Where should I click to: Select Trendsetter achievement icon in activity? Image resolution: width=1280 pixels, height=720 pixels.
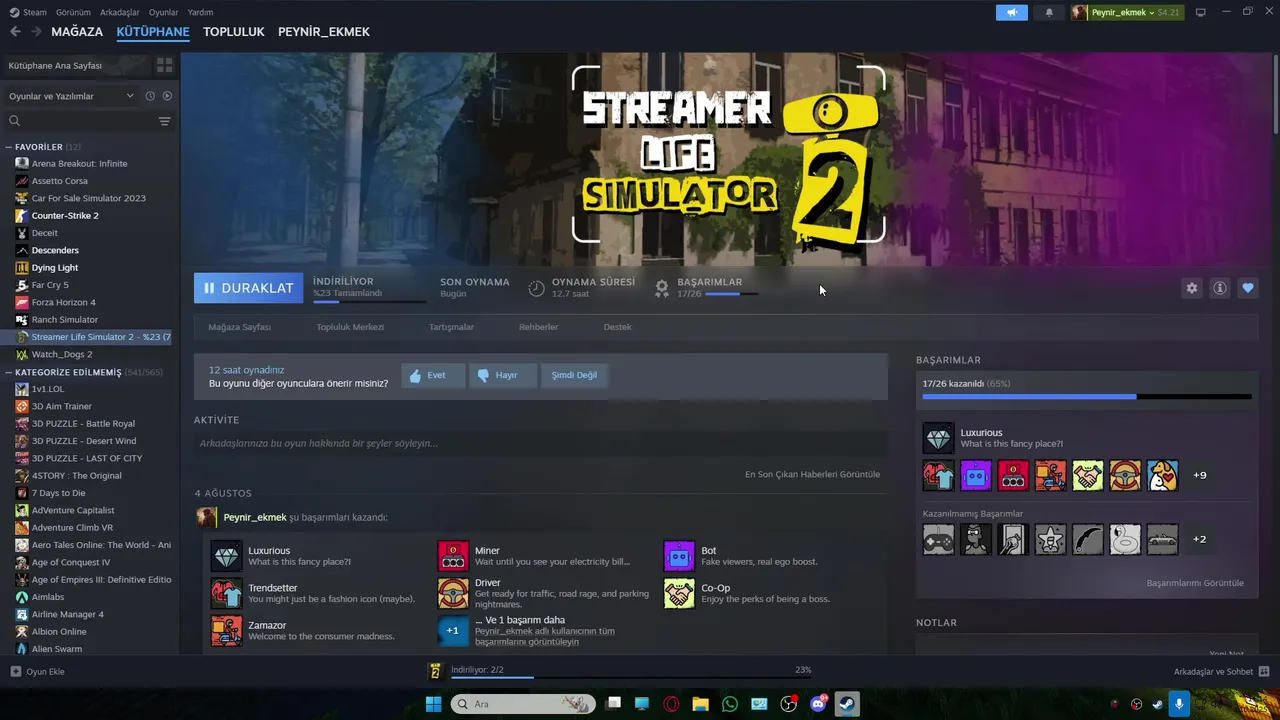click(x=226, y=593)
